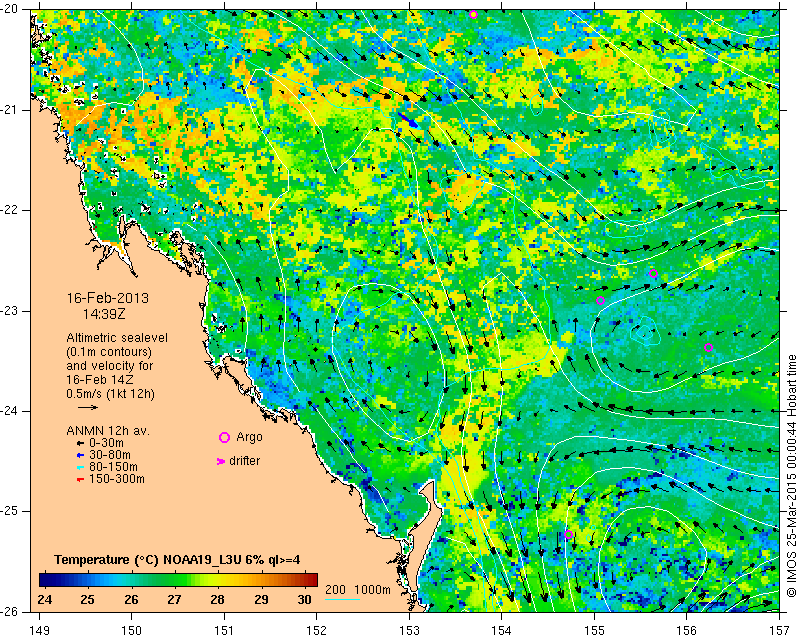Click the '14:39Z' time label

[x=104, y=314]
